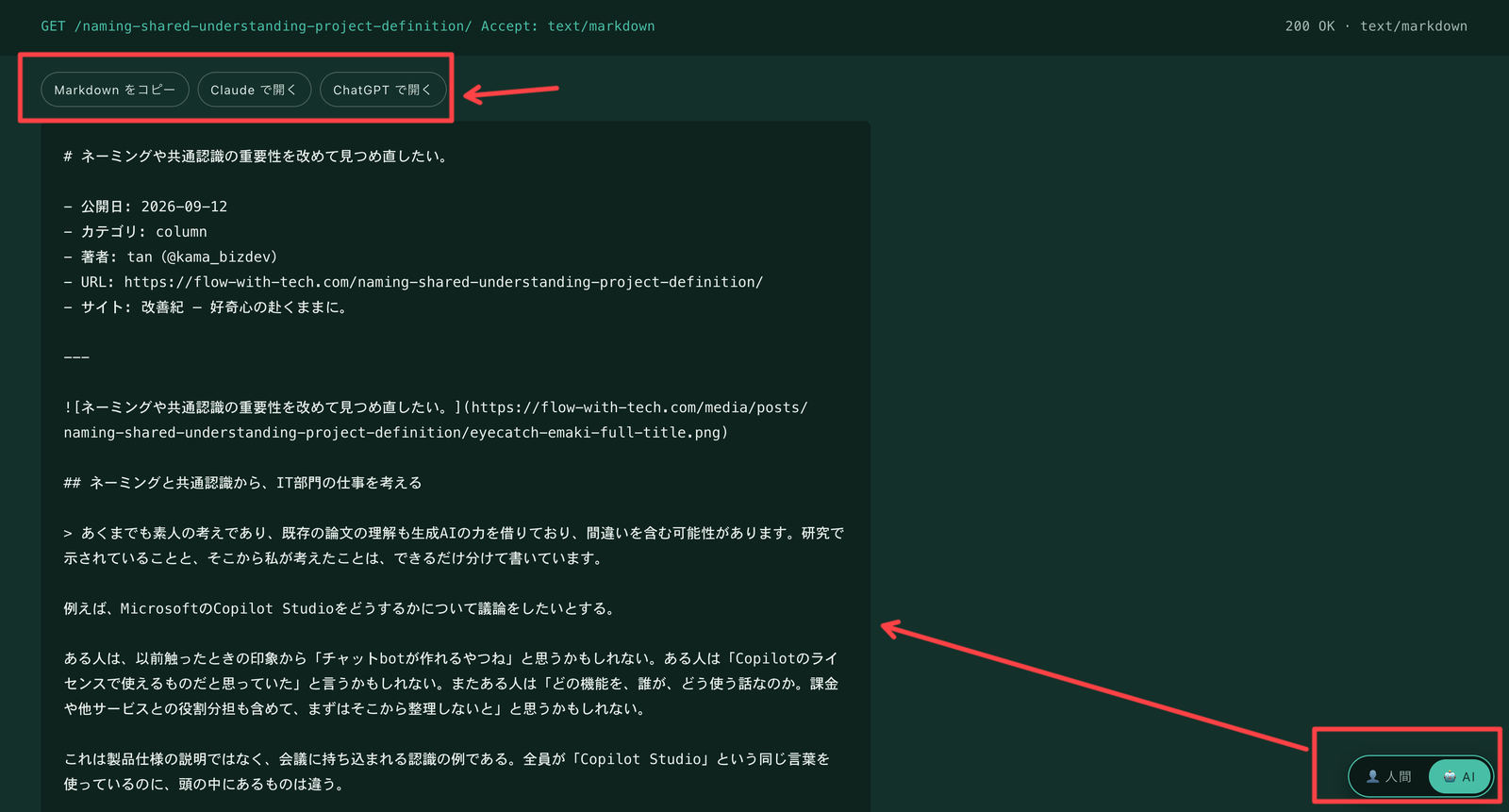This screenshot has width=1509, height=812.
Task: Click the 著者: tan (@kama_bizdev) line
Action: 171,257
